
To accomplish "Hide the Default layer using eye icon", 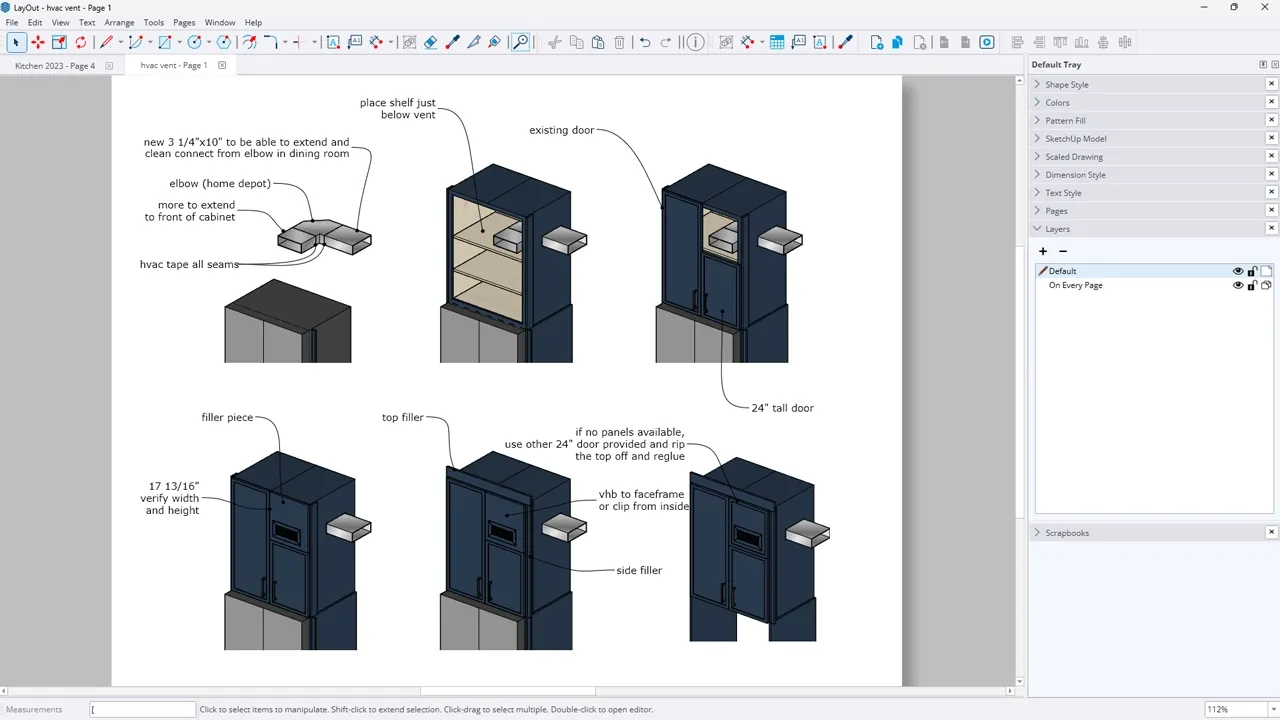I will 1238,271.
